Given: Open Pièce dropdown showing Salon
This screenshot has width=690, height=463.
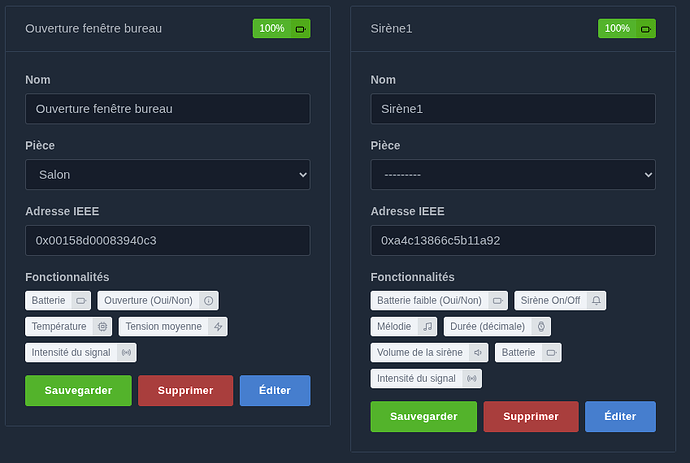Looking at the screenshot, I should point(168,175).
